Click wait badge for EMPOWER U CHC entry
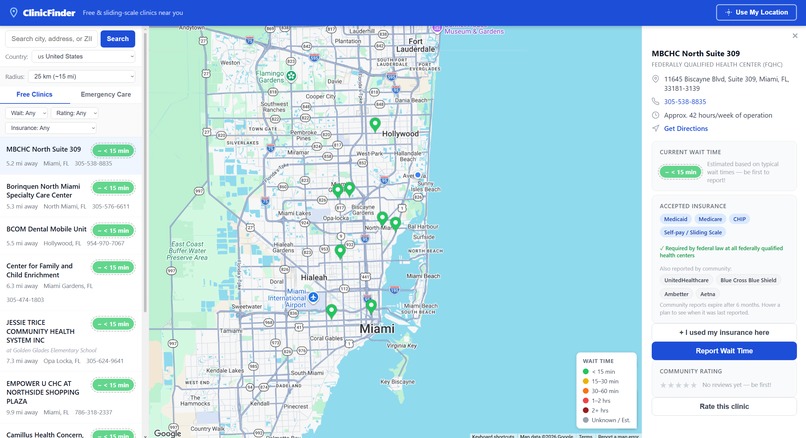This screenshot has width=806, height=438. (114, 385)
